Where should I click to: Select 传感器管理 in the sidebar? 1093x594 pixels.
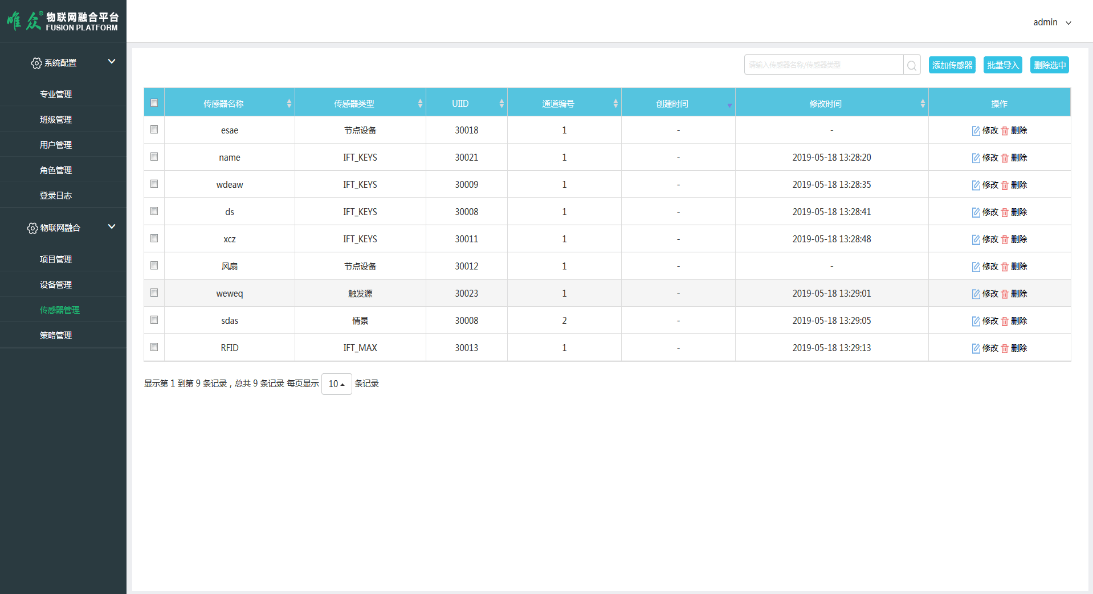60,310
